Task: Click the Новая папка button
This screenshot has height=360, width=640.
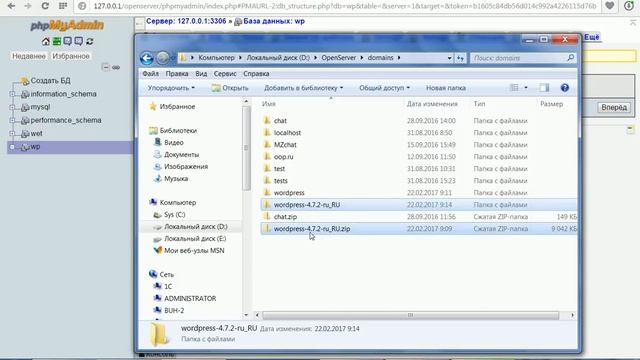Action: click(x=446, y=88)
